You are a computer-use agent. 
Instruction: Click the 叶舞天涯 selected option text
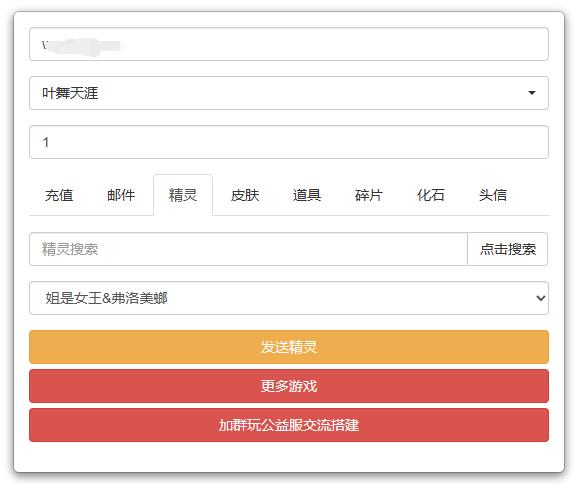click(x=70, y=93)
